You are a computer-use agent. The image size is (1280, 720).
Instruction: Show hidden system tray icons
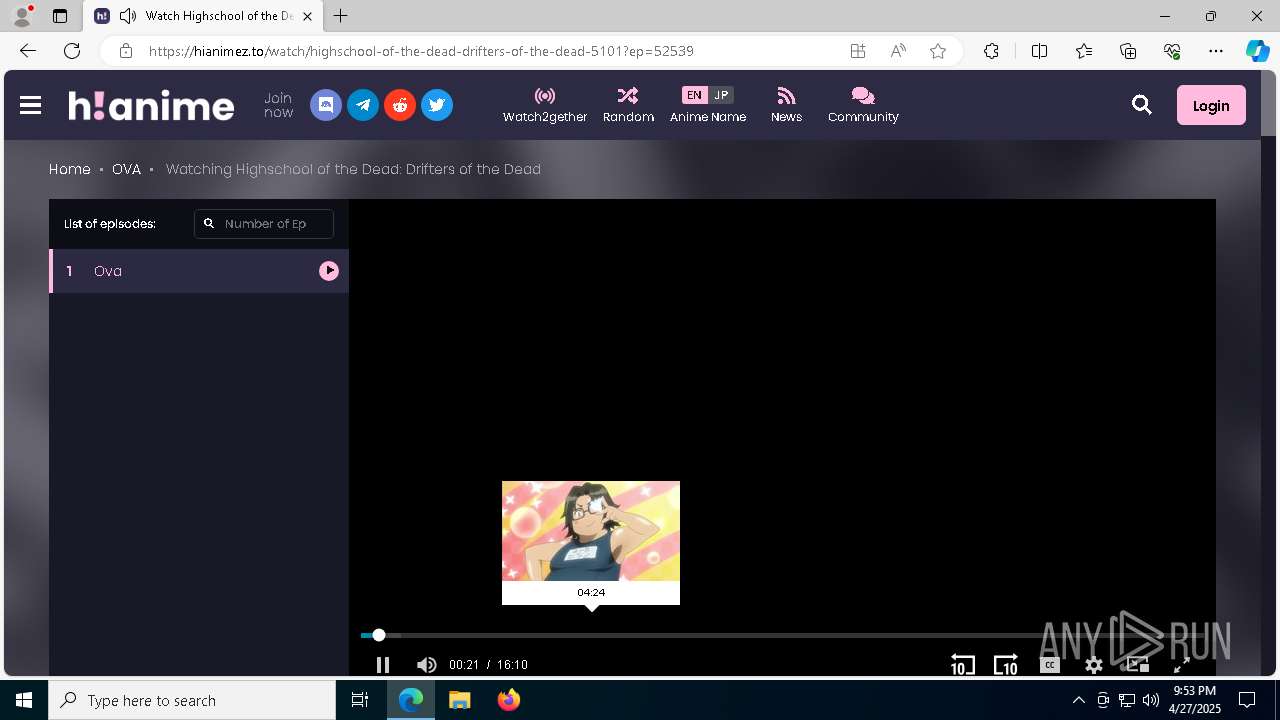(x=1078, y=700)
